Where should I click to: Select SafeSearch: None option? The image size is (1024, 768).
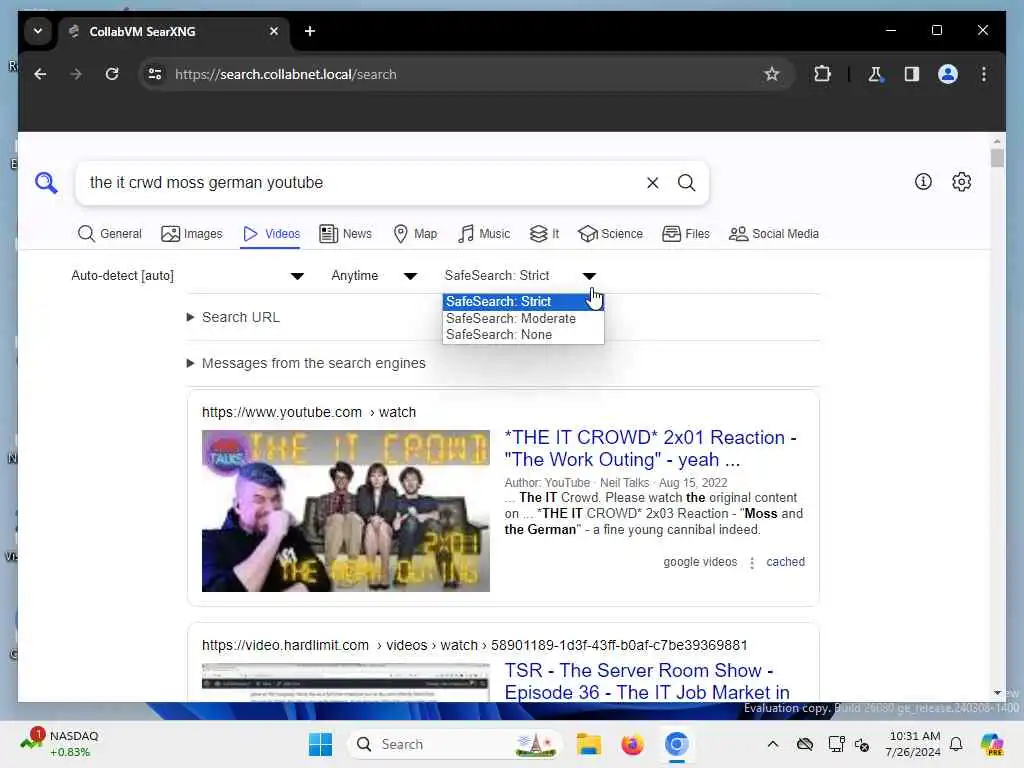pos(523,334)
